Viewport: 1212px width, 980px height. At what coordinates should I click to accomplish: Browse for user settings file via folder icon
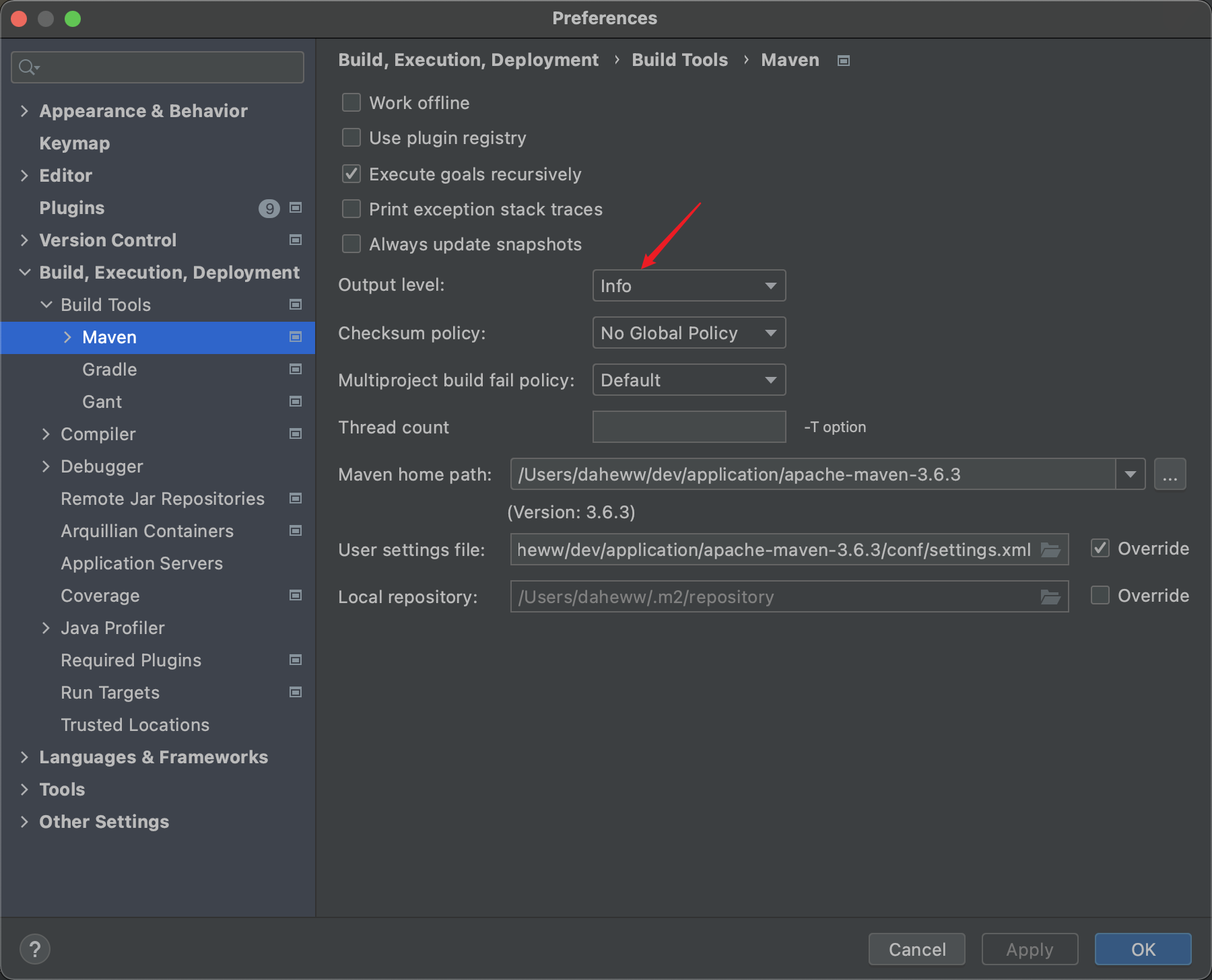click(x=1050, y=550)
